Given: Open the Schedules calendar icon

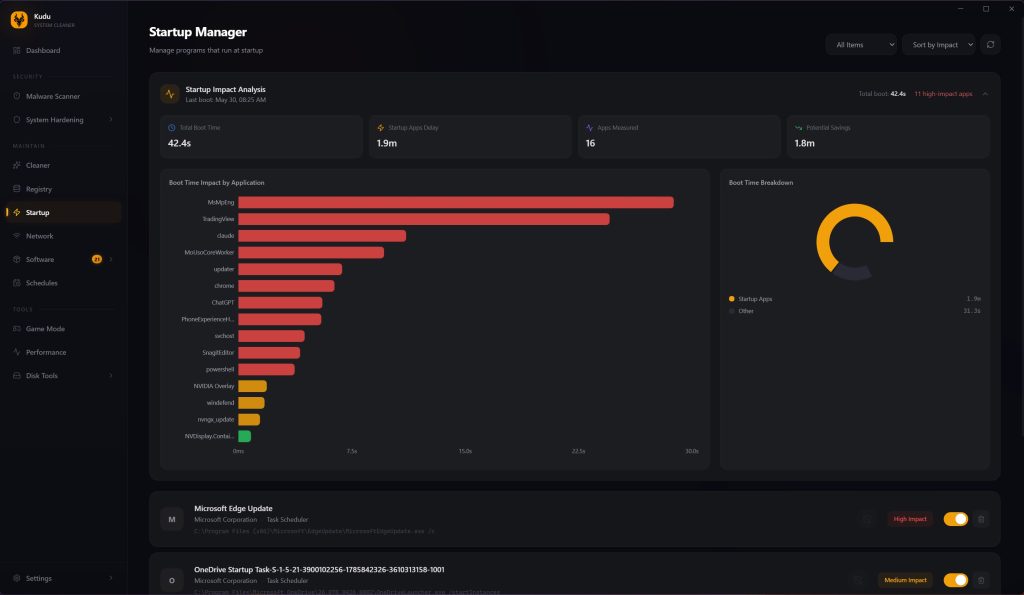Looking at the screenshot, I should click(x=16, y=283).
